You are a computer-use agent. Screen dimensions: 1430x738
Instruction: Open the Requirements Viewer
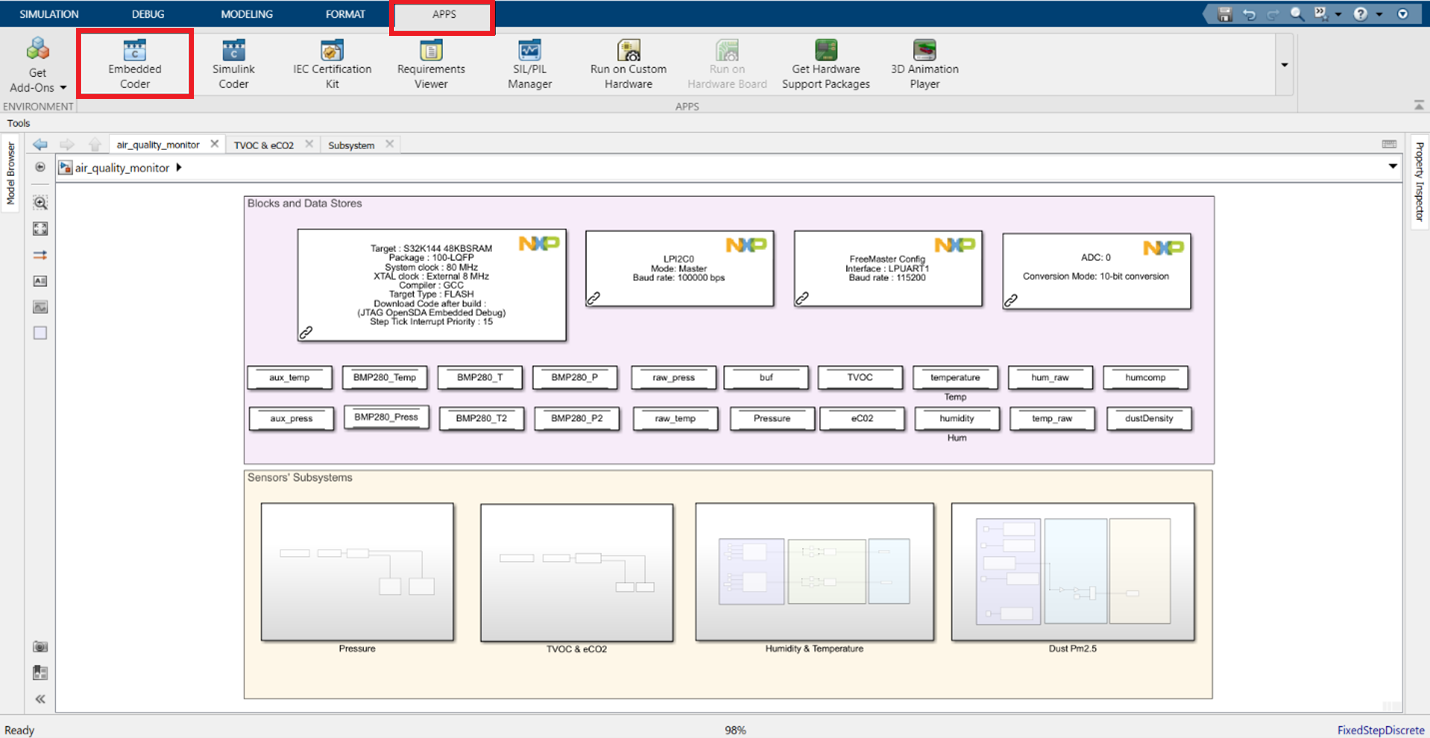click(x=430, y=63)
